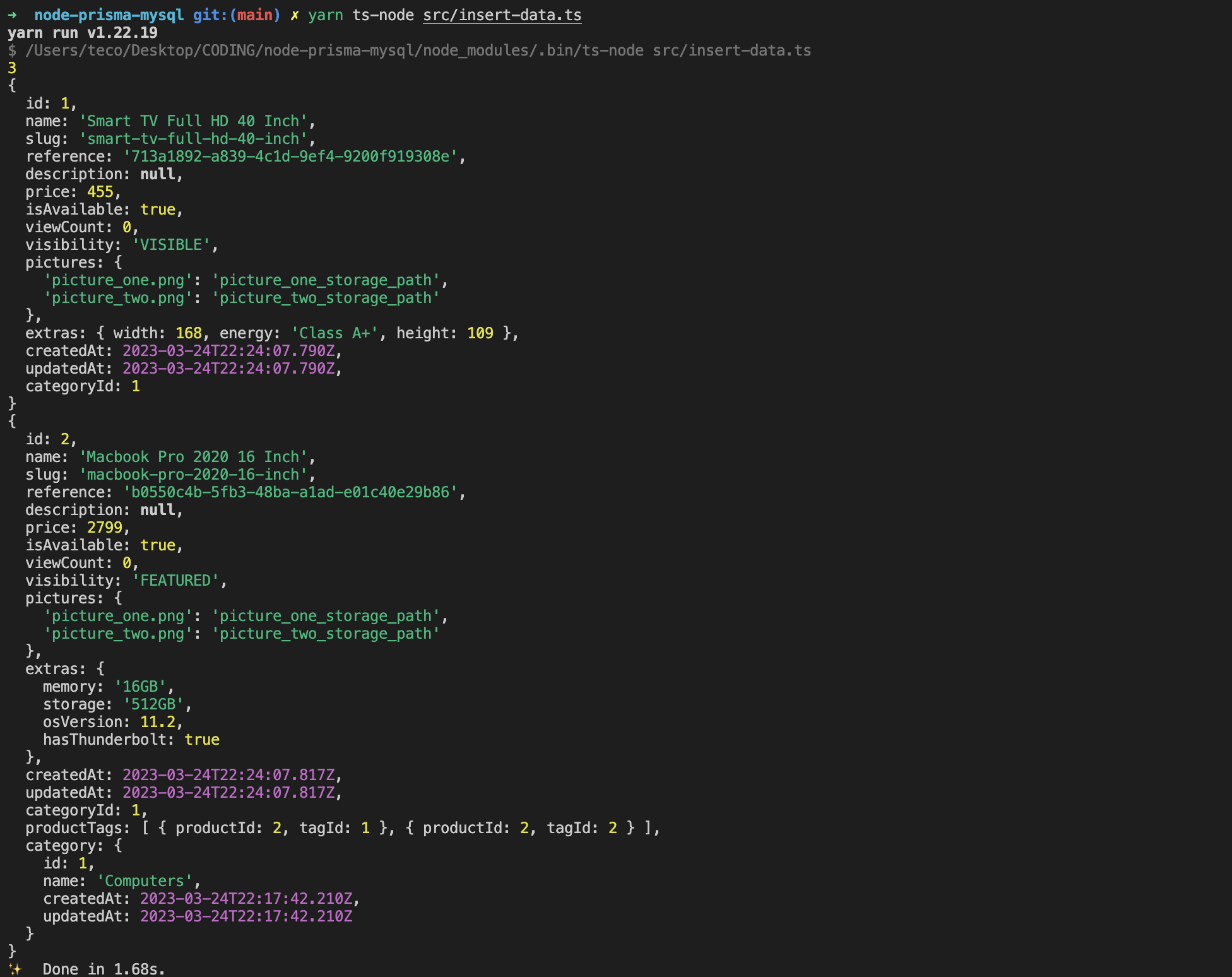Click reference '713a1892-a839-4c1d-9ef4-9200f919308e'
This screenshot has height=977, width=1232.
(x=290, y=157)
